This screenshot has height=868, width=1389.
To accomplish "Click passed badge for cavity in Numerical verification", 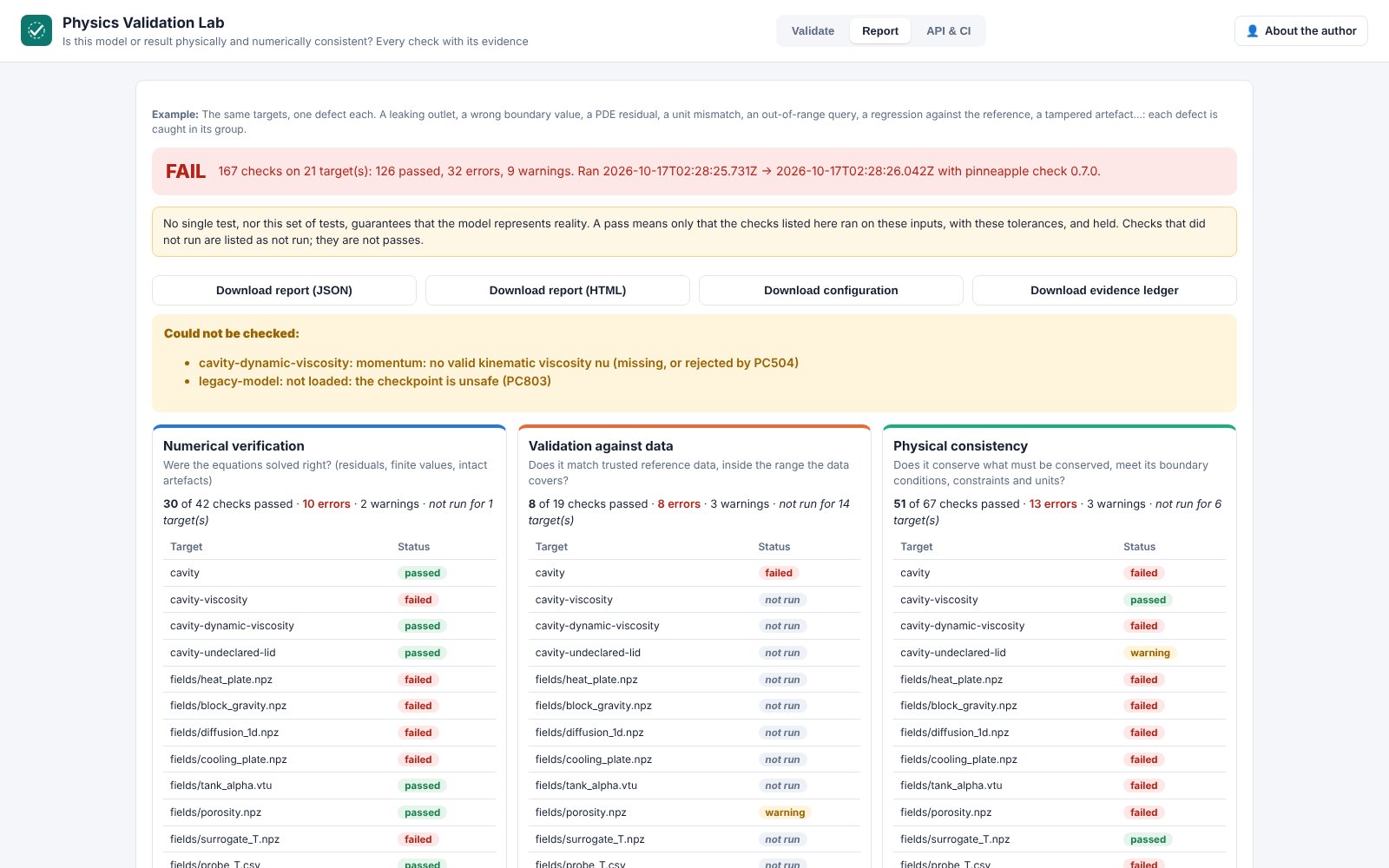I will click(422, 573).
